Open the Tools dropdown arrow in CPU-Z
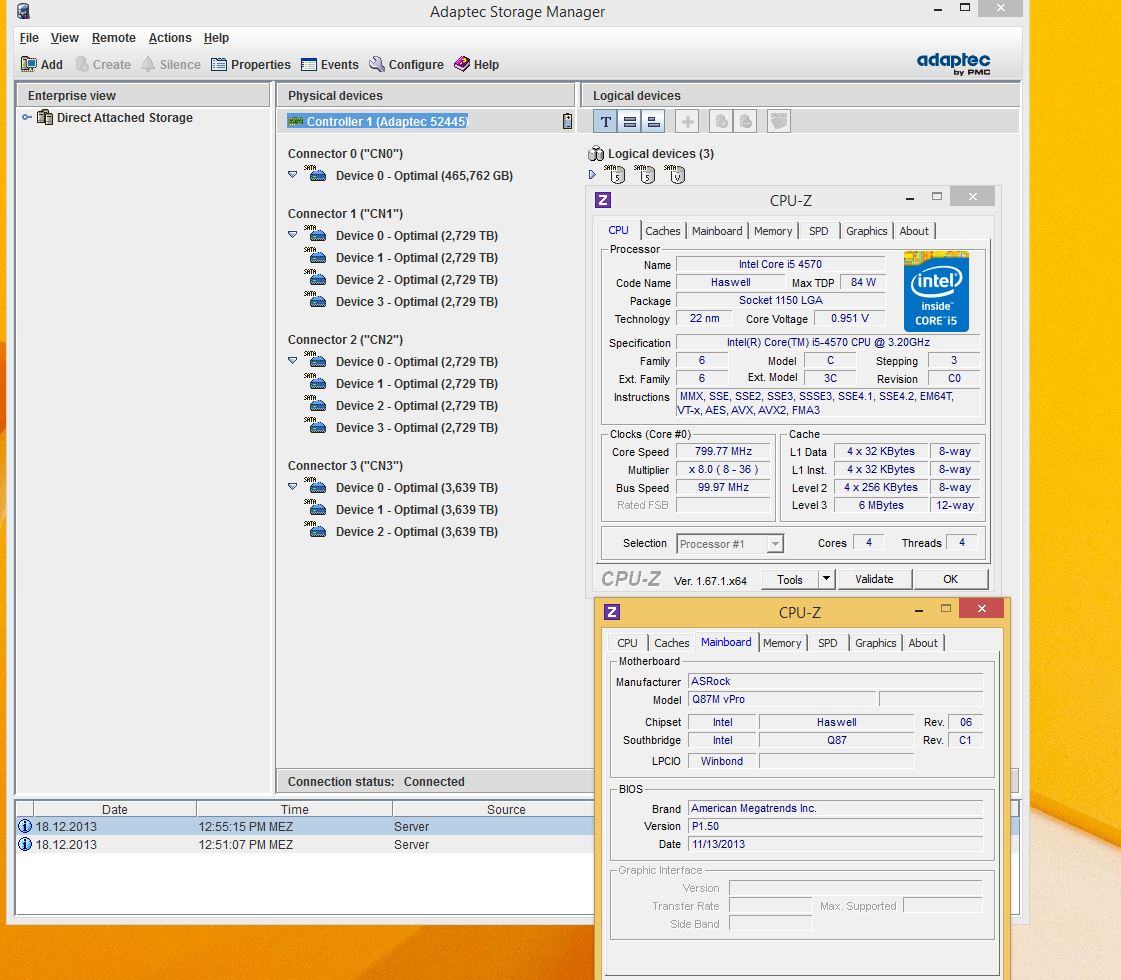1121x980 pixels. [826, 578]
